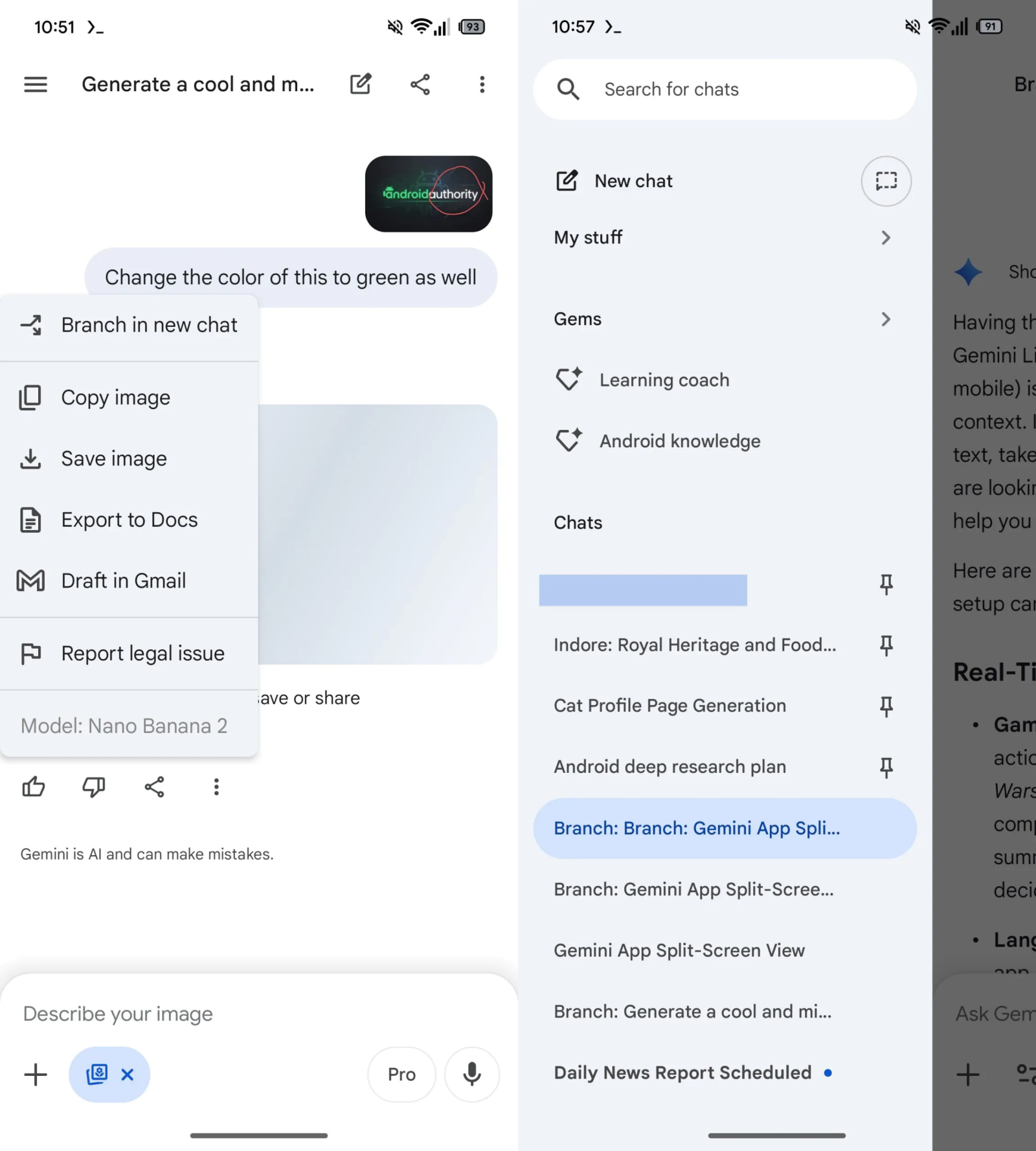Expand the My stuff section

885,238
